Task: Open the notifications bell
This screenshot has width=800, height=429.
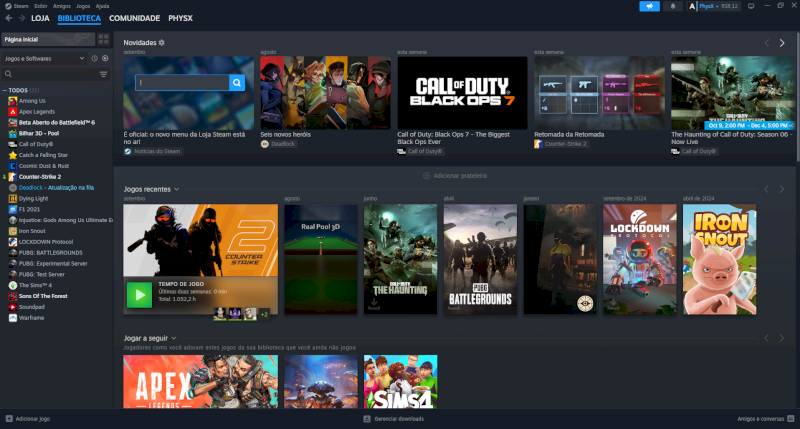Action: click(x=672, y=6)
